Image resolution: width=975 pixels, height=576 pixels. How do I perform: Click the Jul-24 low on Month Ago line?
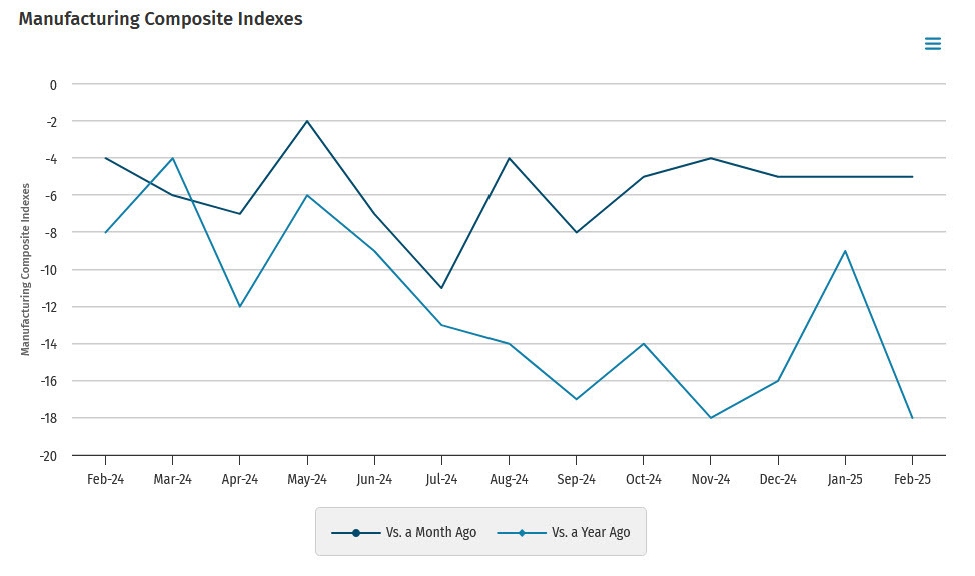coord(442,288)
